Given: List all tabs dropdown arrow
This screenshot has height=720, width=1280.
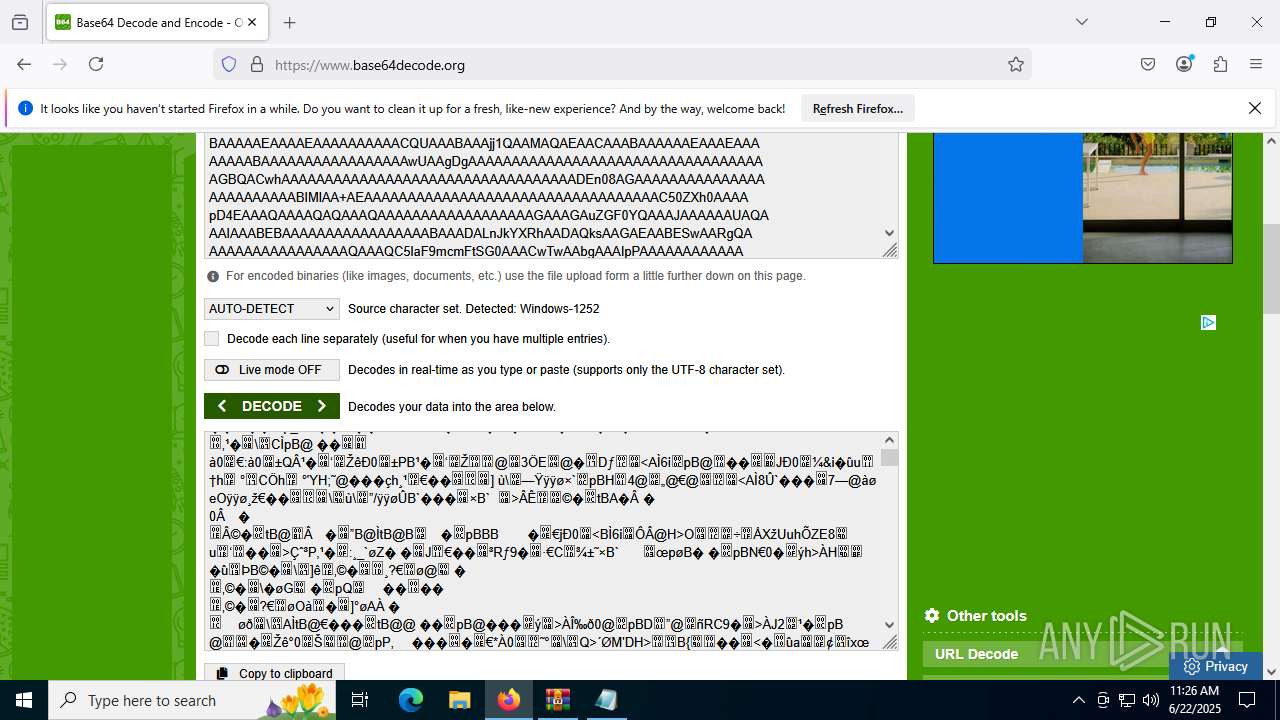Looking at the screenshot, I should pos(1081,22).
